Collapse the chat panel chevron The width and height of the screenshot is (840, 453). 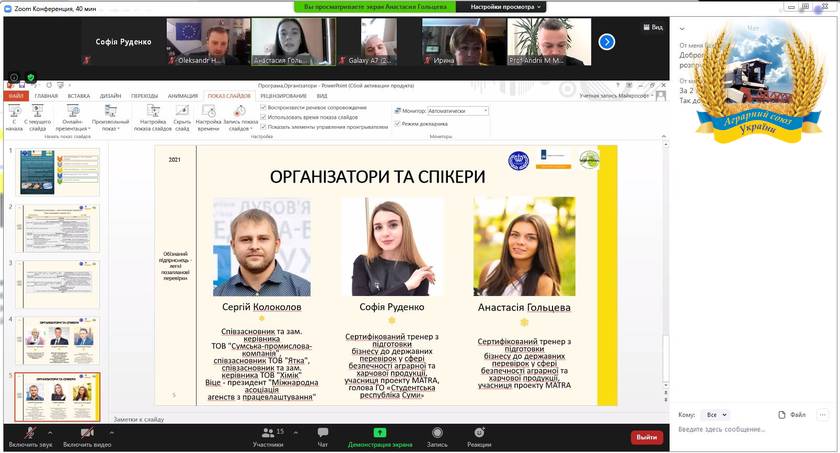click(682, 29)
